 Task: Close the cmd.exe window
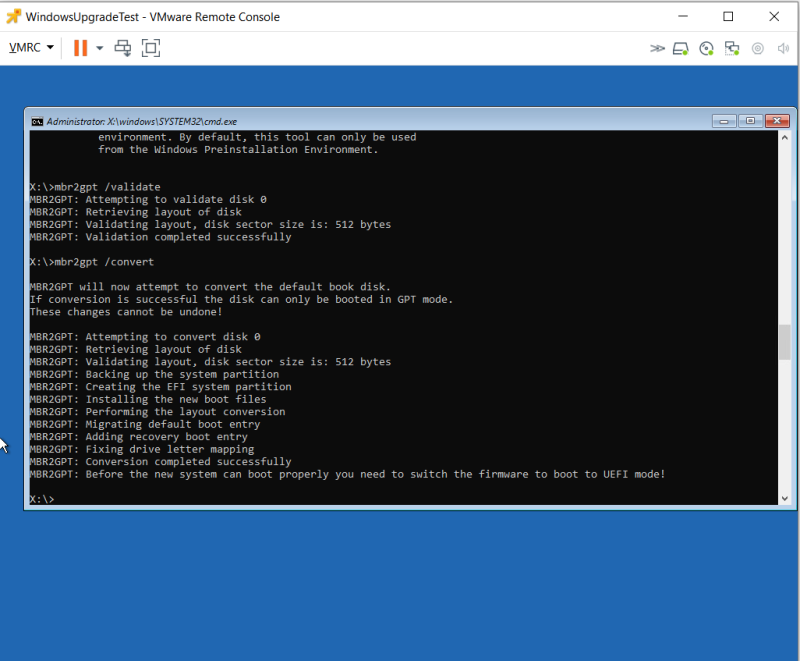777,121
